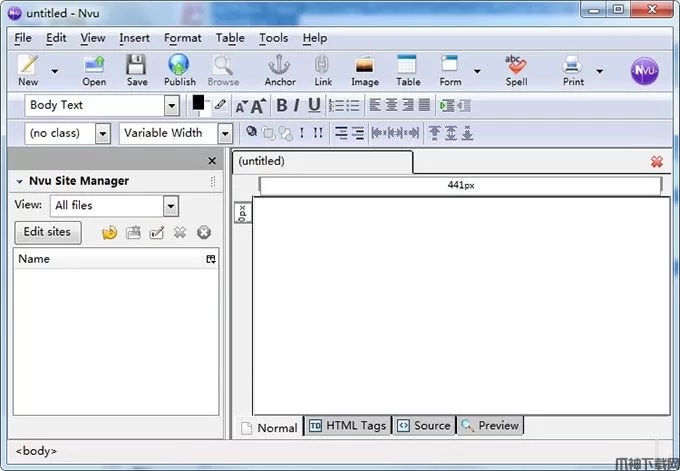
Task: Open the New button's dropdown arrow
Action: (x=55, y=71)
